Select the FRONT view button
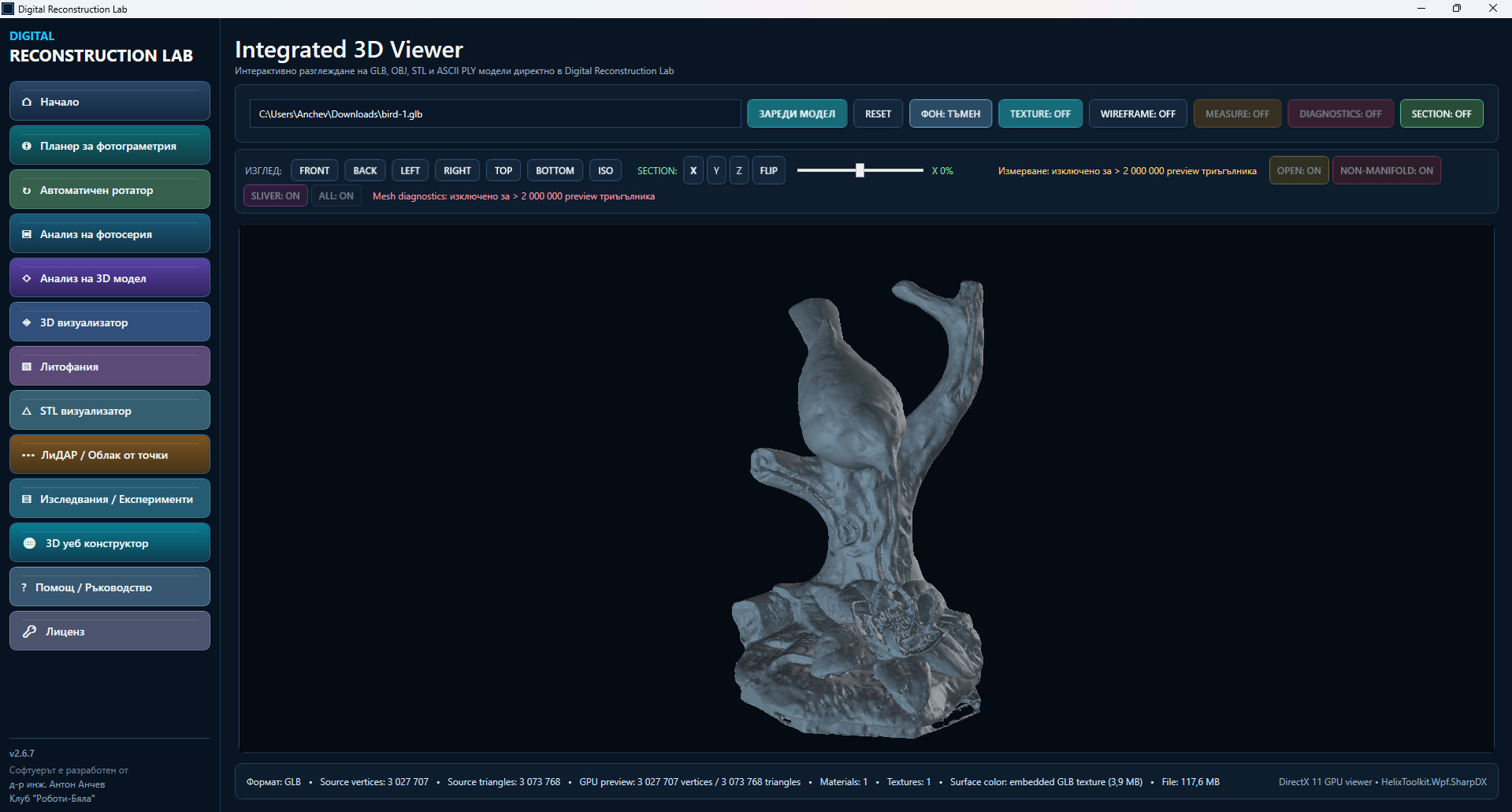1512x812 pixels. click(314, 170)
